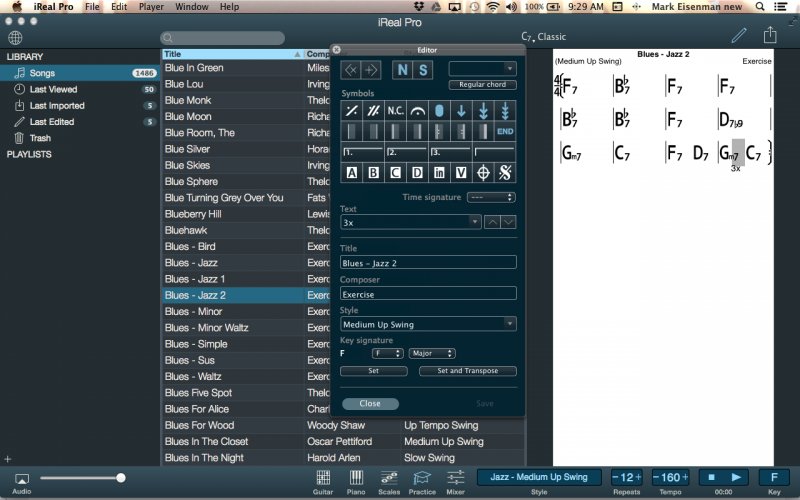Viewport: 800px width, 500px height.
Task: Toggle the Regular chord button
Action: pos(483,85)
